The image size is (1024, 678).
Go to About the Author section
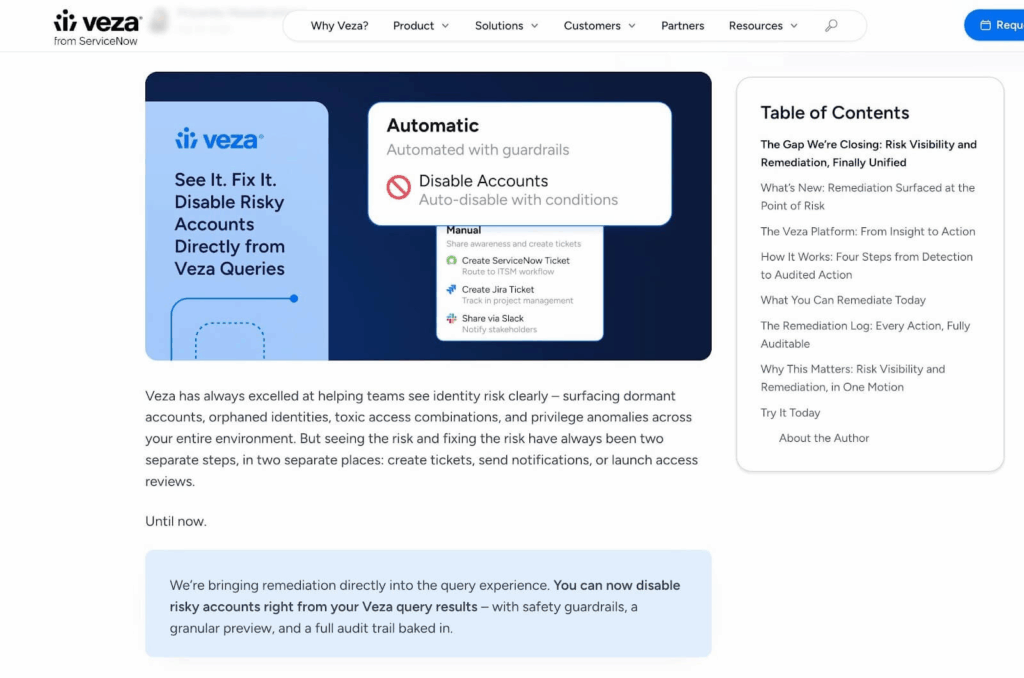coord(824,438)
